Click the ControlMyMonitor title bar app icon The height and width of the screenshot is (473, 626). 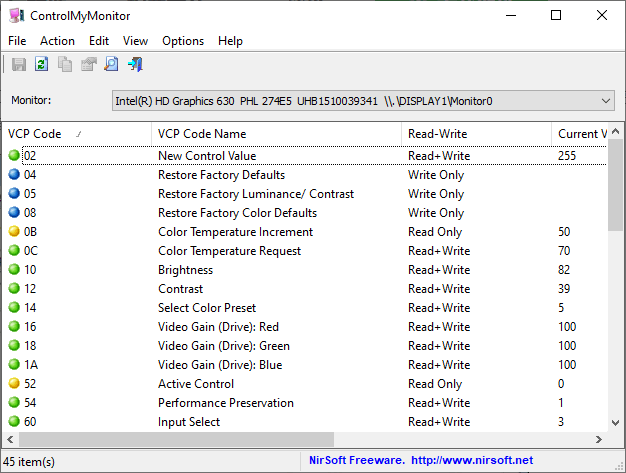click(18, 15)
